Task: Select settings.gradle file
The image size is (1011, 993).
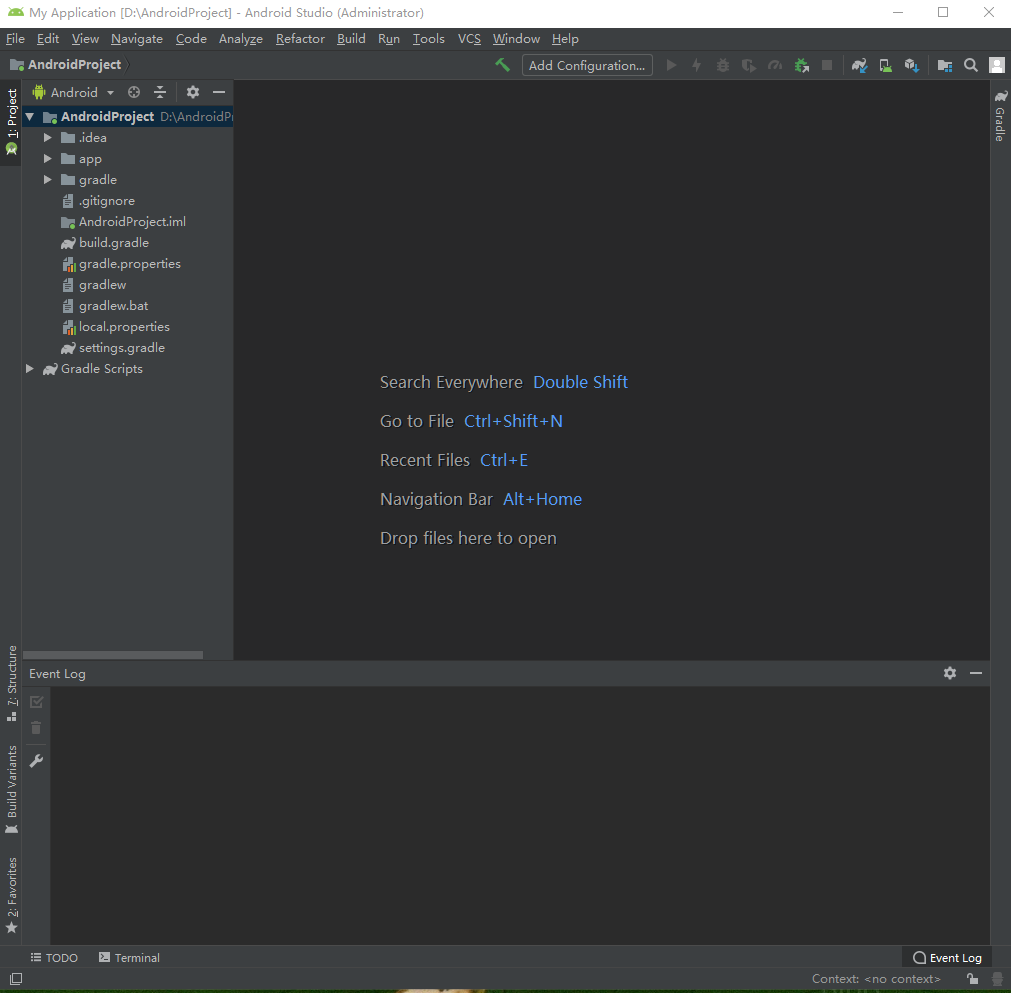Action: tap(121, 348)
